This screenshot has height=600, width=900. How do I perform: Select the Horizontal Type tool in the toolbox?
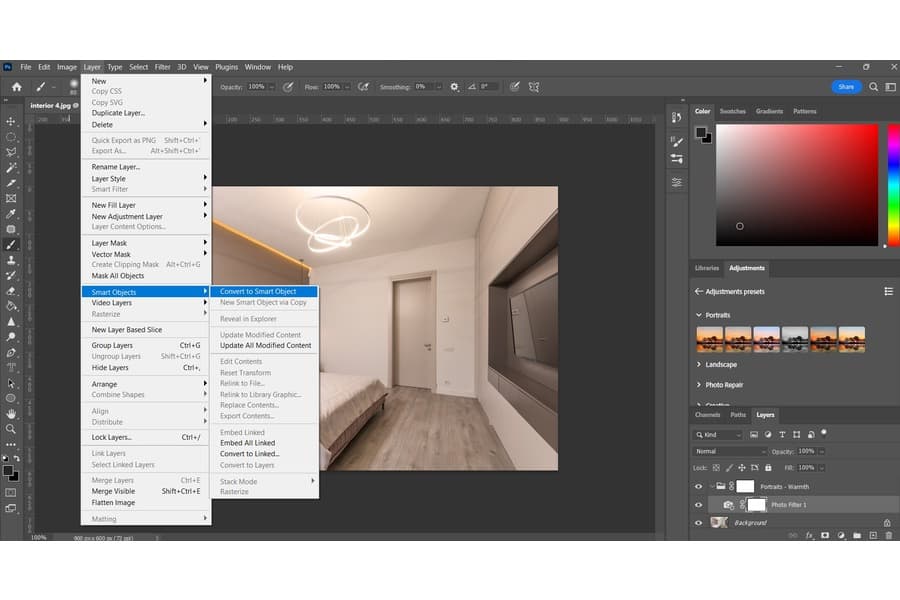point(11,367)
